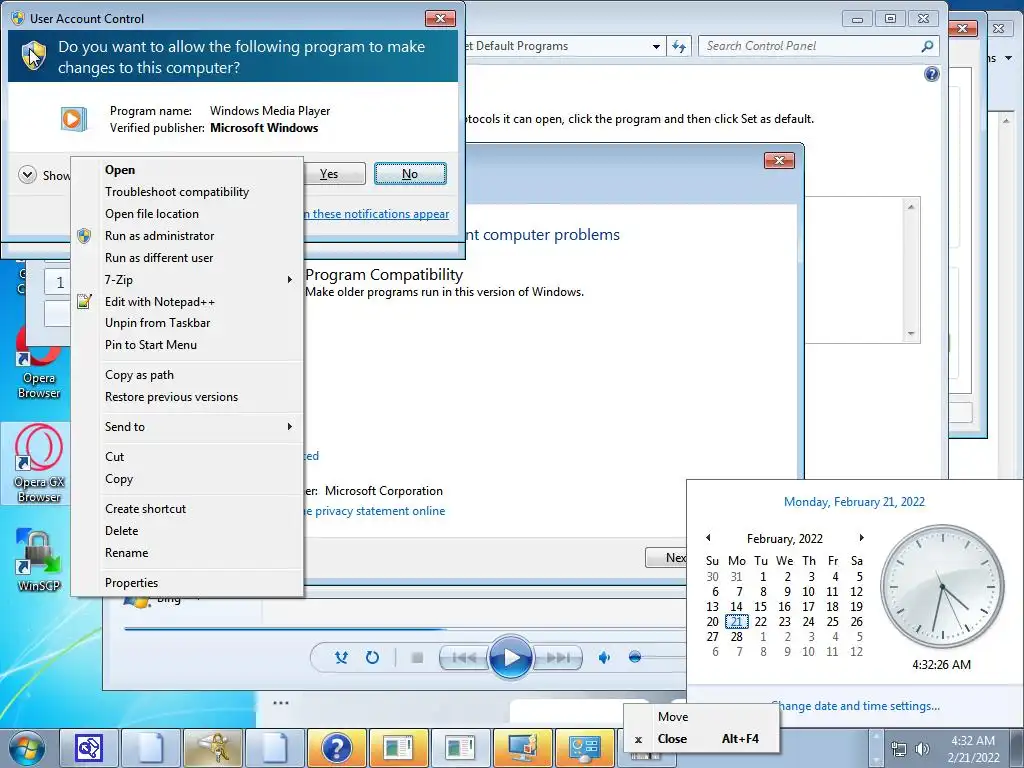Image resolution: width=1024 pixels, height=768 pixels.
Task: Click the February, 2022 calendar heading
Action: point(785,539)
